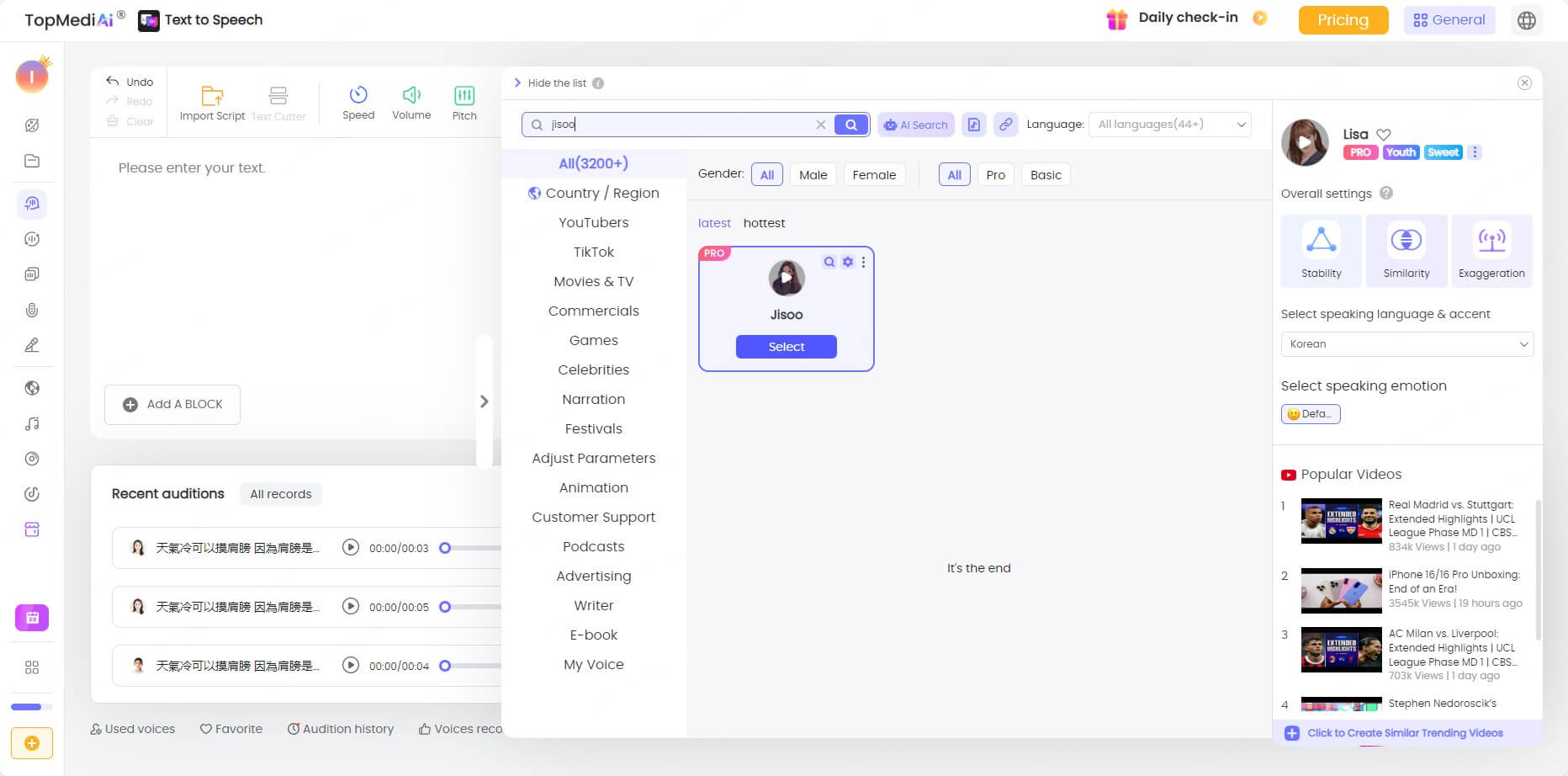Click the Undo arrow icon
1568x776 pixels.
point(112,82)
